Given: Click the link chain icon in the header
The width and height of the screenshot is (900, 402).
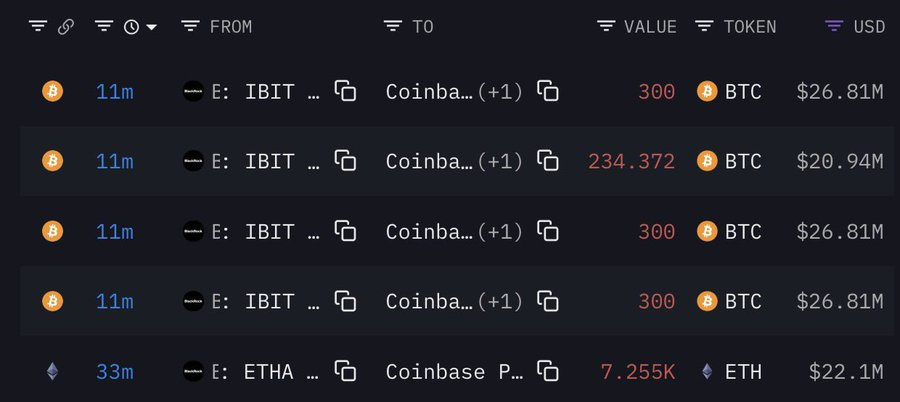Looking at the screenshot, I should pyautogui.click(x=66, y=27).
